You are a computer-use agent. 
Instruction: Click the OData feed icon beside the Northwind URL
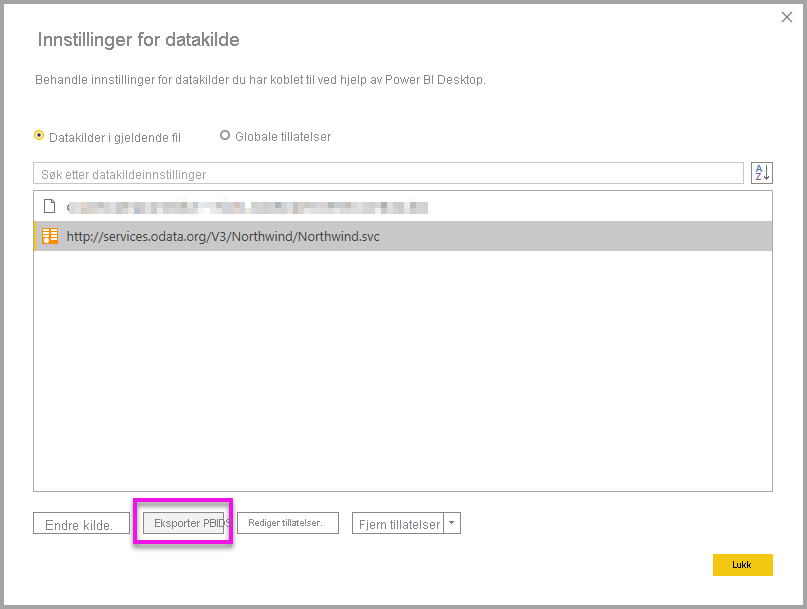50,236
